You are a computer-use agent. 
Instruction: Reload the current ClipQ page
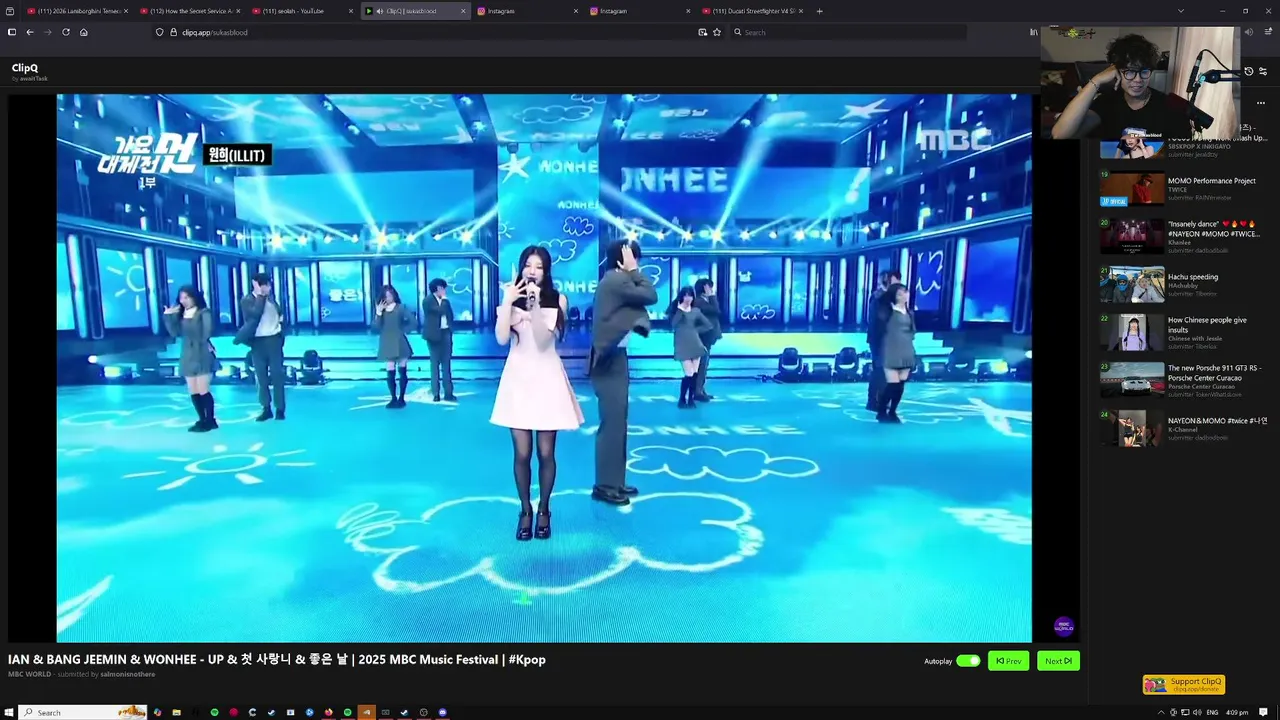pyautogui.click(x=66, y=32)
